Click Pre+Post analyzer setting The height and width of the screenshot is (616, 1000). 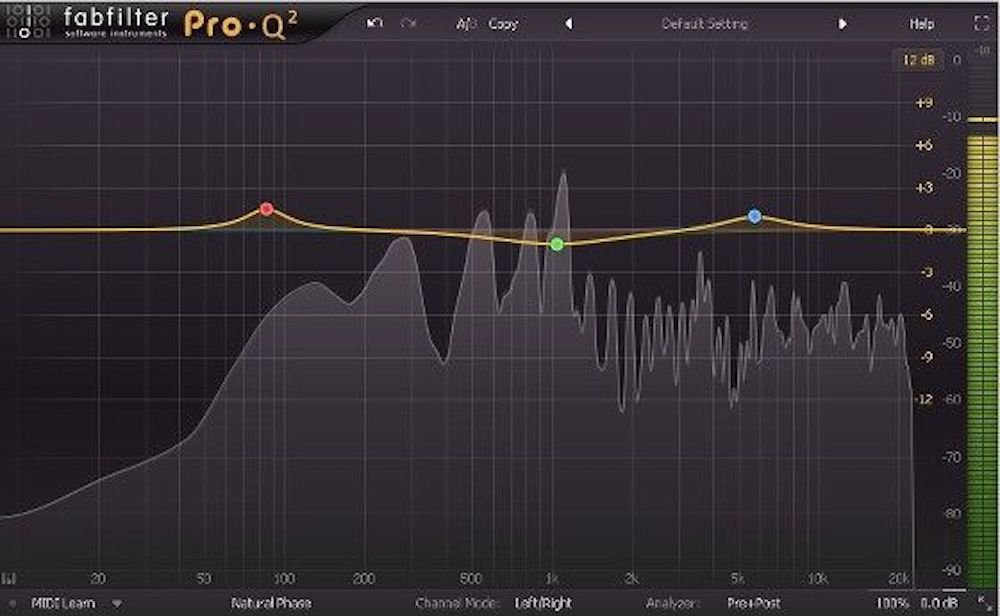[x=755, y=604]
